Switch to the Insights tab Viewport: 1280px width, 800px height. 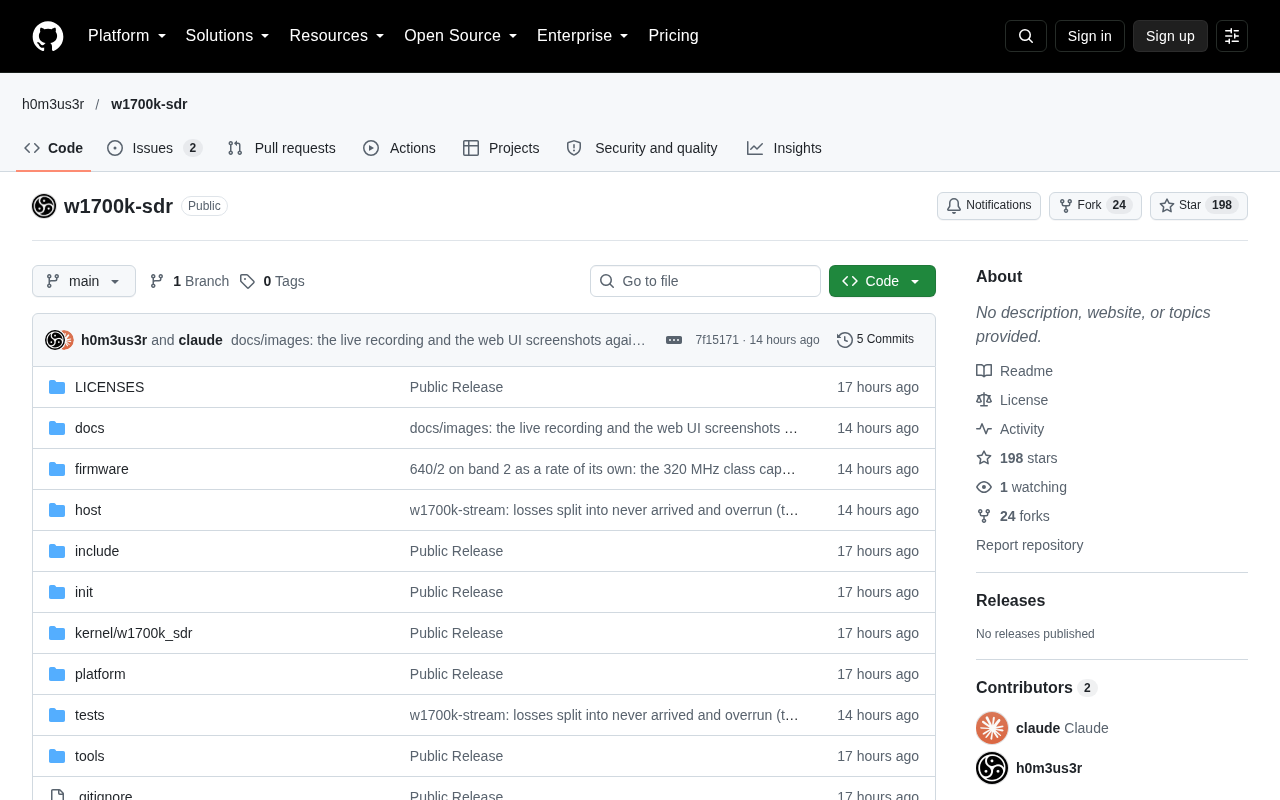coord(784,148)
